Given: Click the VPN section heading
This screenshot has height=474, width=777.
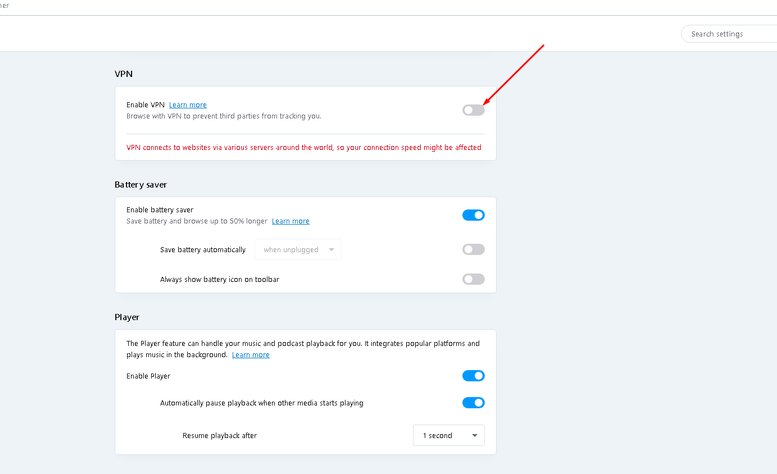Looking at the screenshot, I should tap(124, 74).
